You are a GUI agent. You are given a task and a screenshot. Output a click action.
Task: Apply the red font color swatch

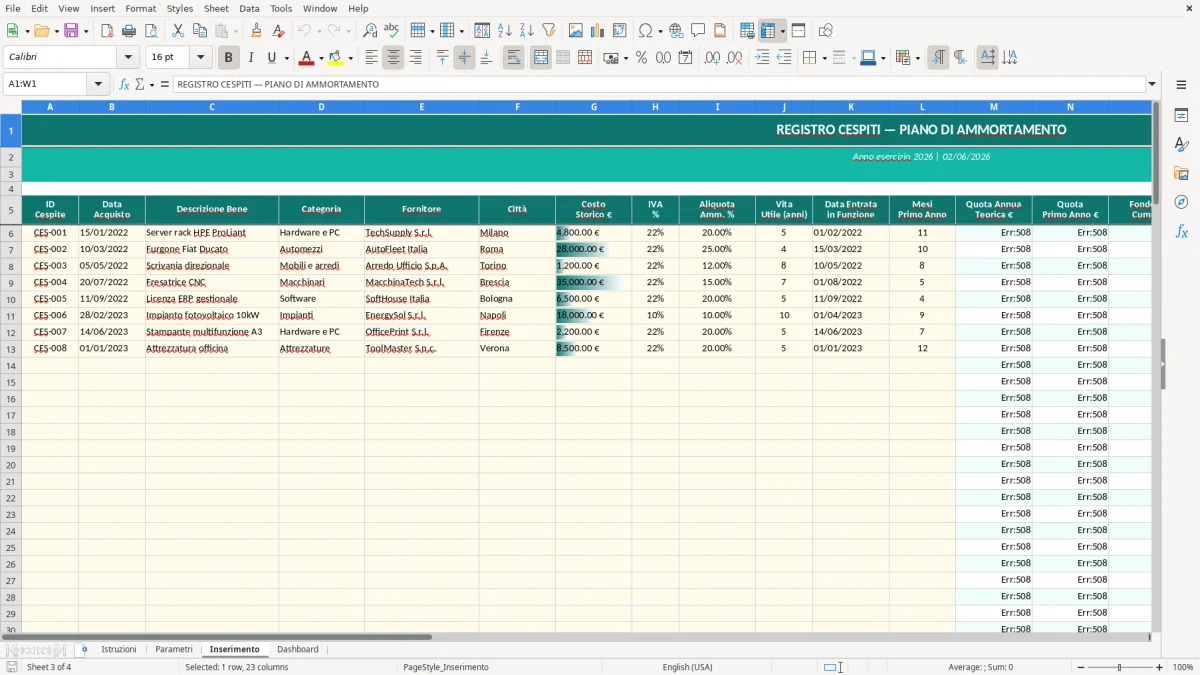(306, 58)
